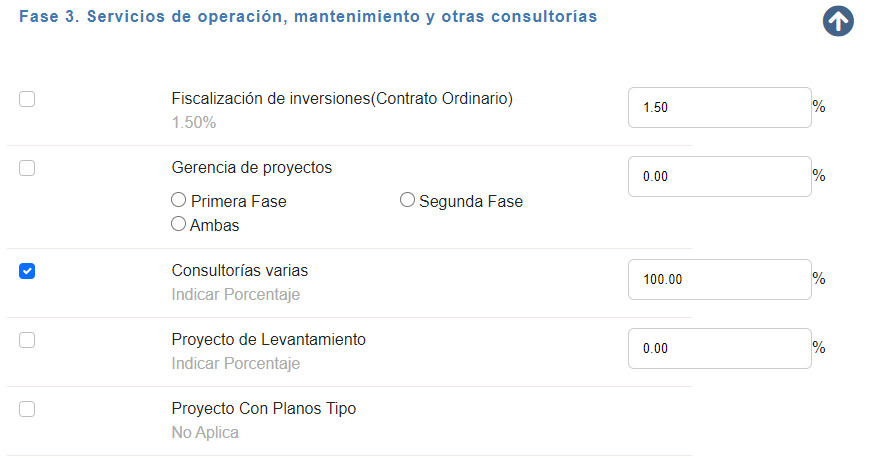Focus the Fiscalización percentage field showing 1.50
The width and height of the screenshot is (872, 456).
pyautogui.click(x=720, y=107)
